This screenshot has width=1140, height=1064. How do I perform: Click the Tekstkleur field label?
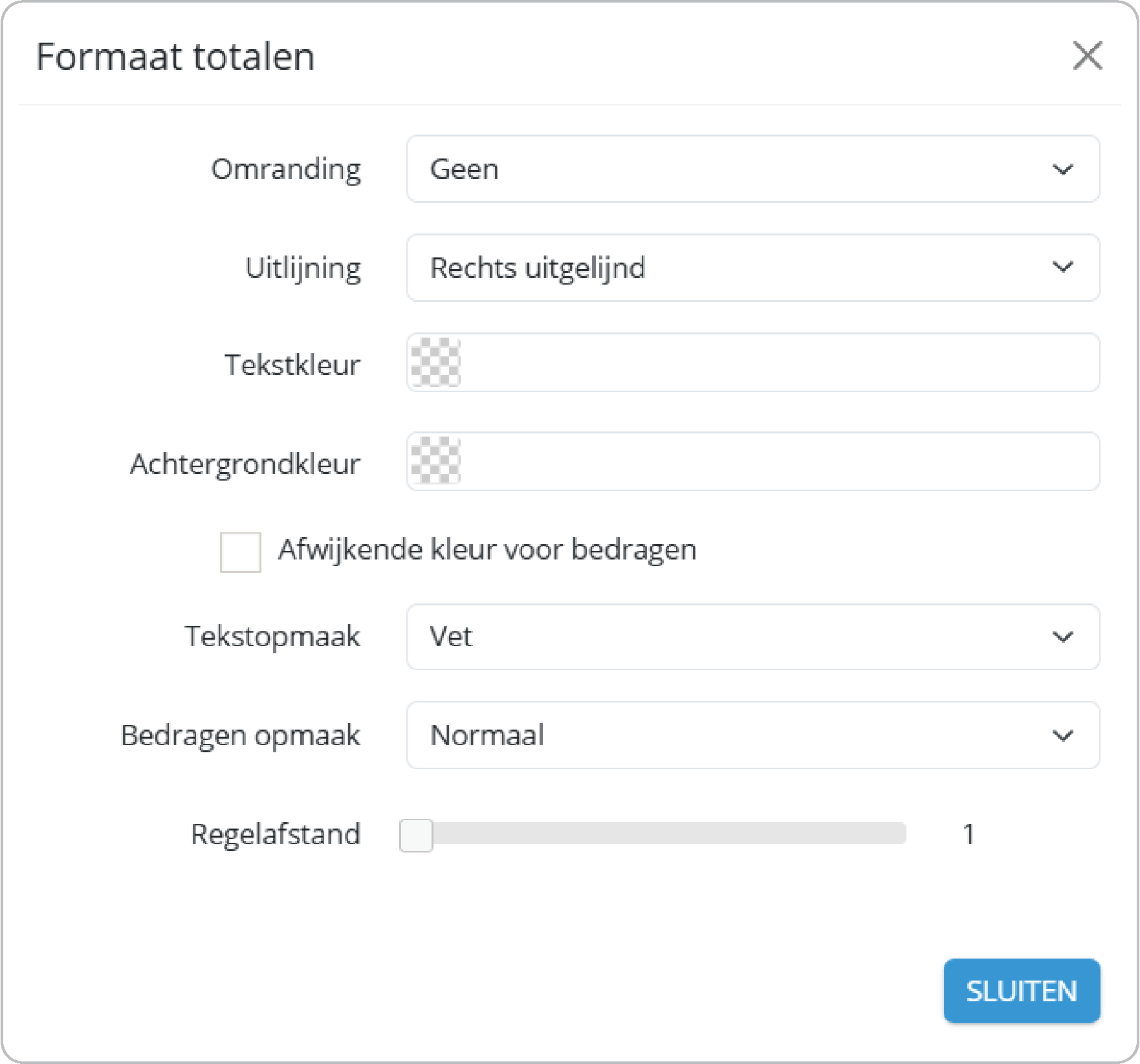click(x=292, y=365)
